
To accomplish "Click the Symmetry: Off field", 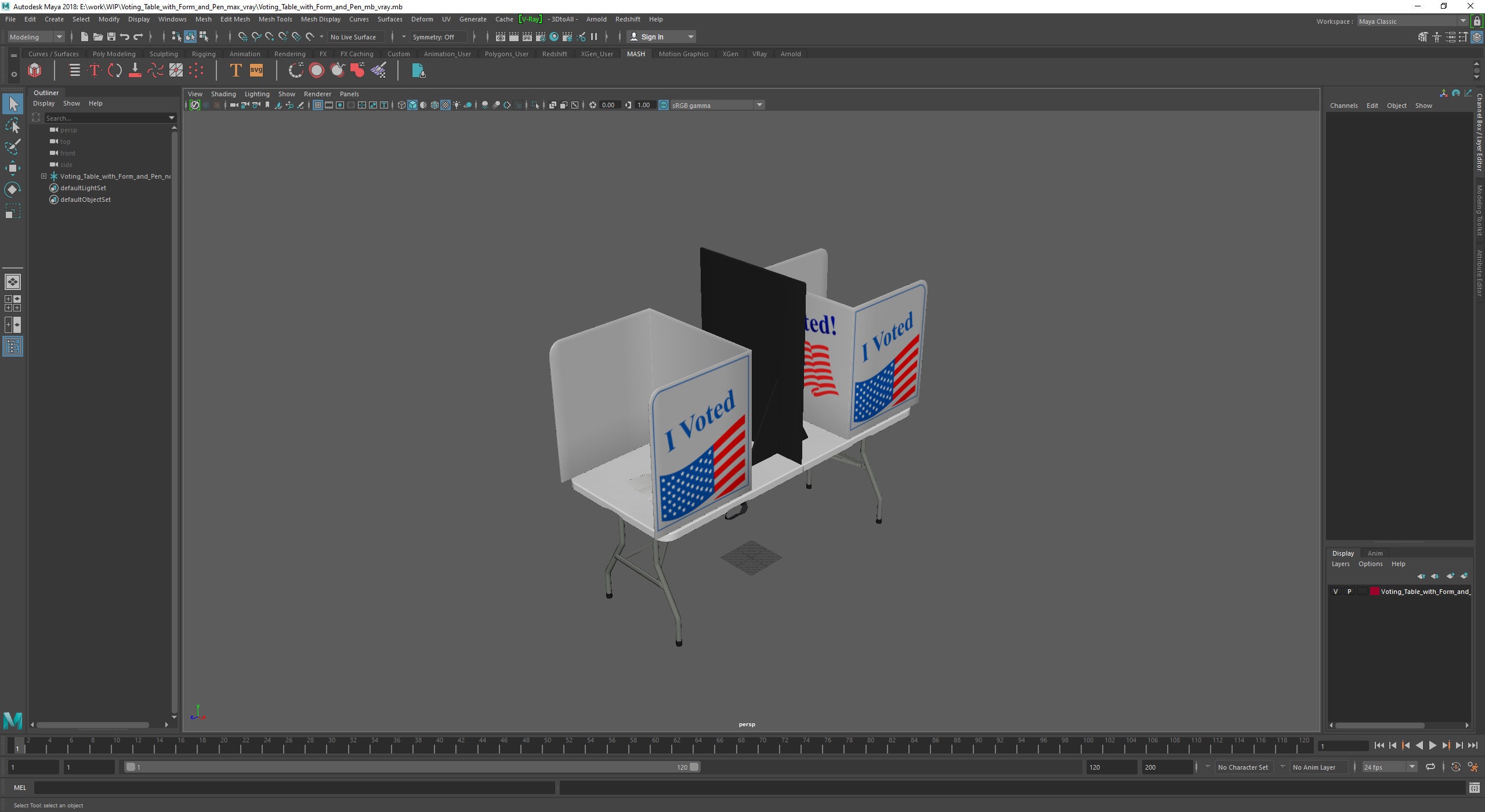I will tap(438, 37).
